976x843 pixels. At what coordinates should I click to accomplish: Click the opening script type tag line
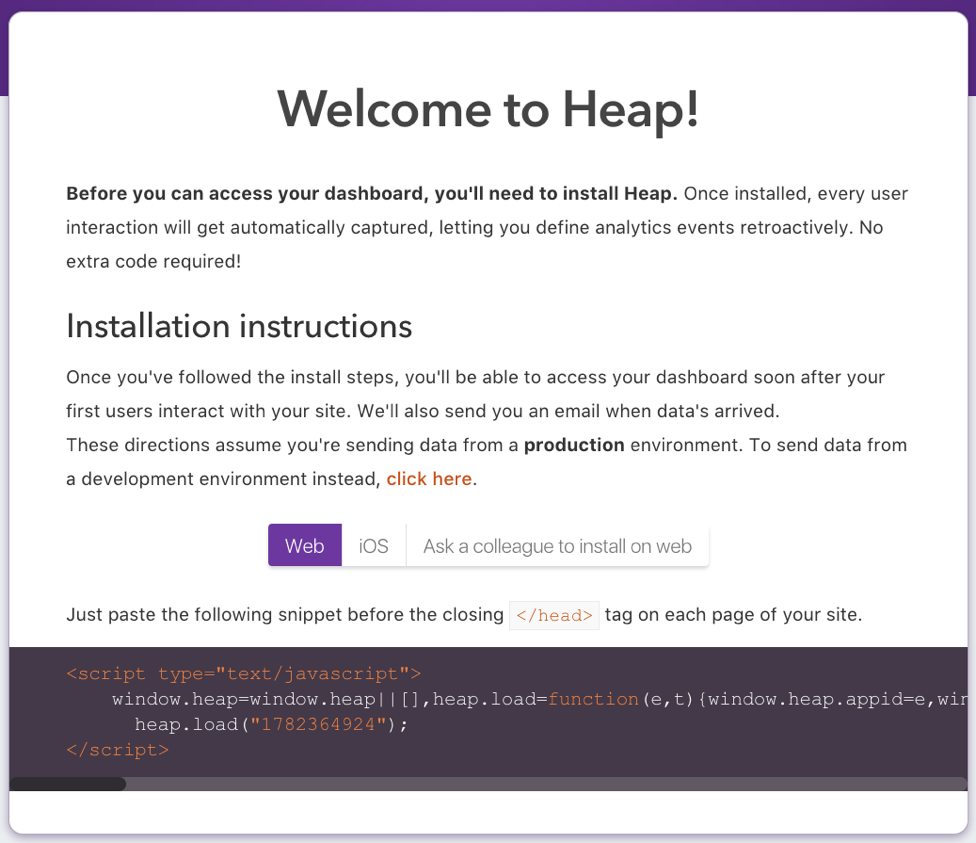[243, 674]
